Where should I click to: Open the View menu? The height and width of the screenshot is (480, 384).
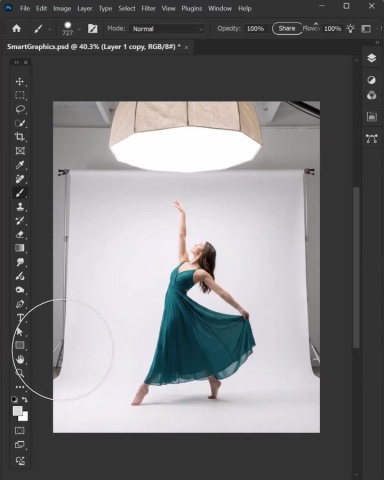click(168, 8)
